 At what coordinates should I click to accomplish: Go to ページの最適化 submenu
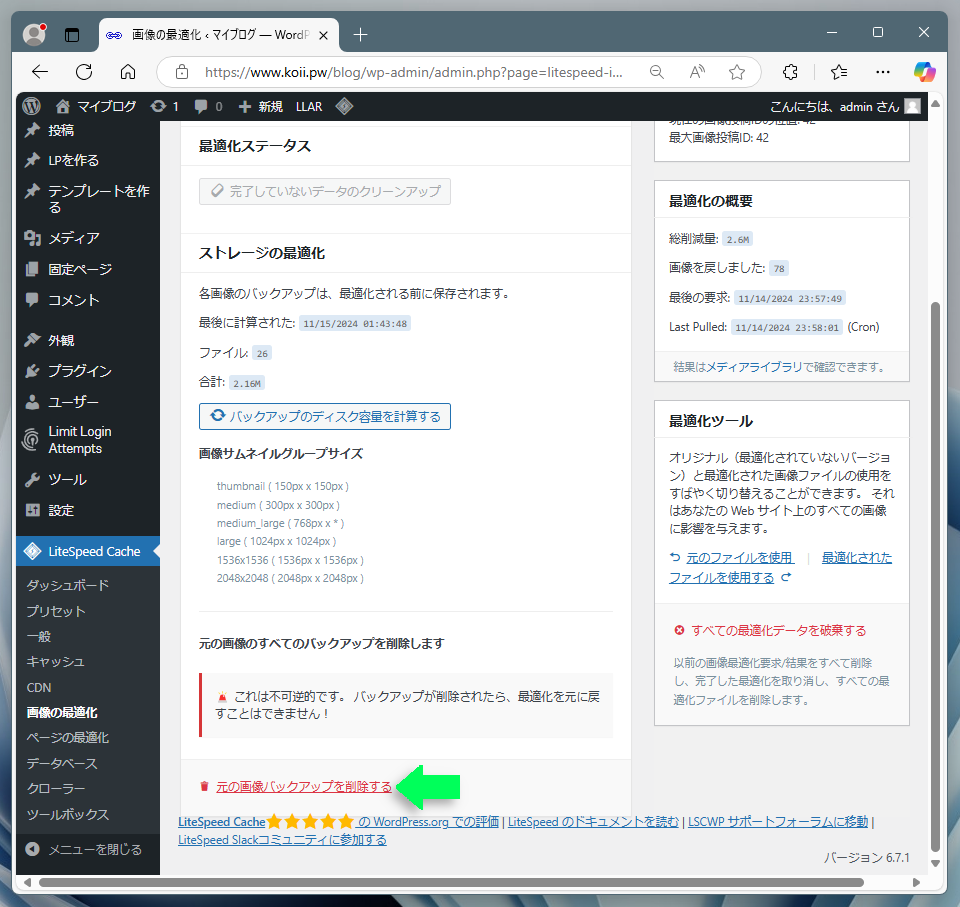coord(67,738)
